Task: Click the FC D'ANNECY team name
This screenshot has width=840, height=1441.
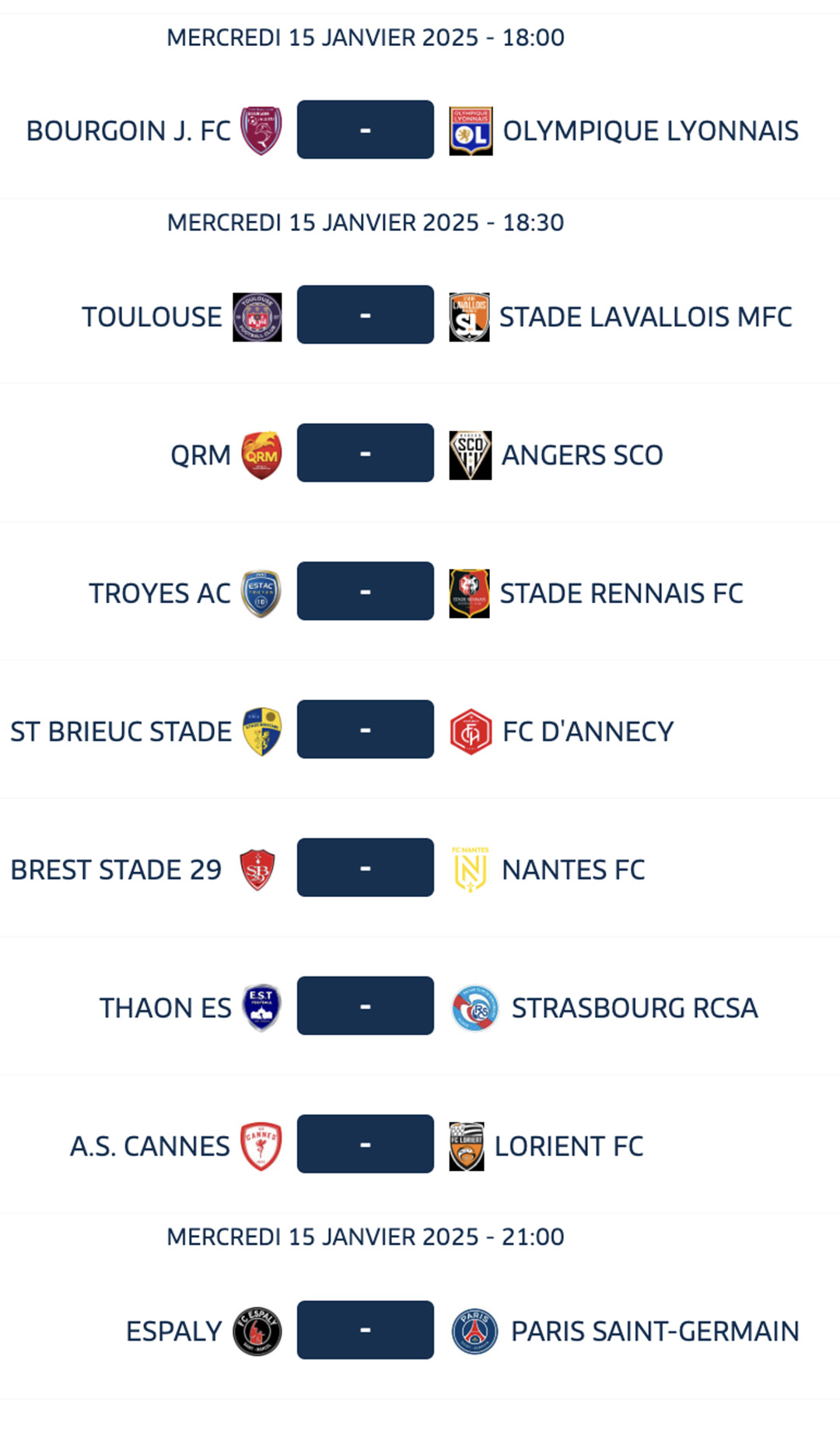Action: [x=587, y=731]
